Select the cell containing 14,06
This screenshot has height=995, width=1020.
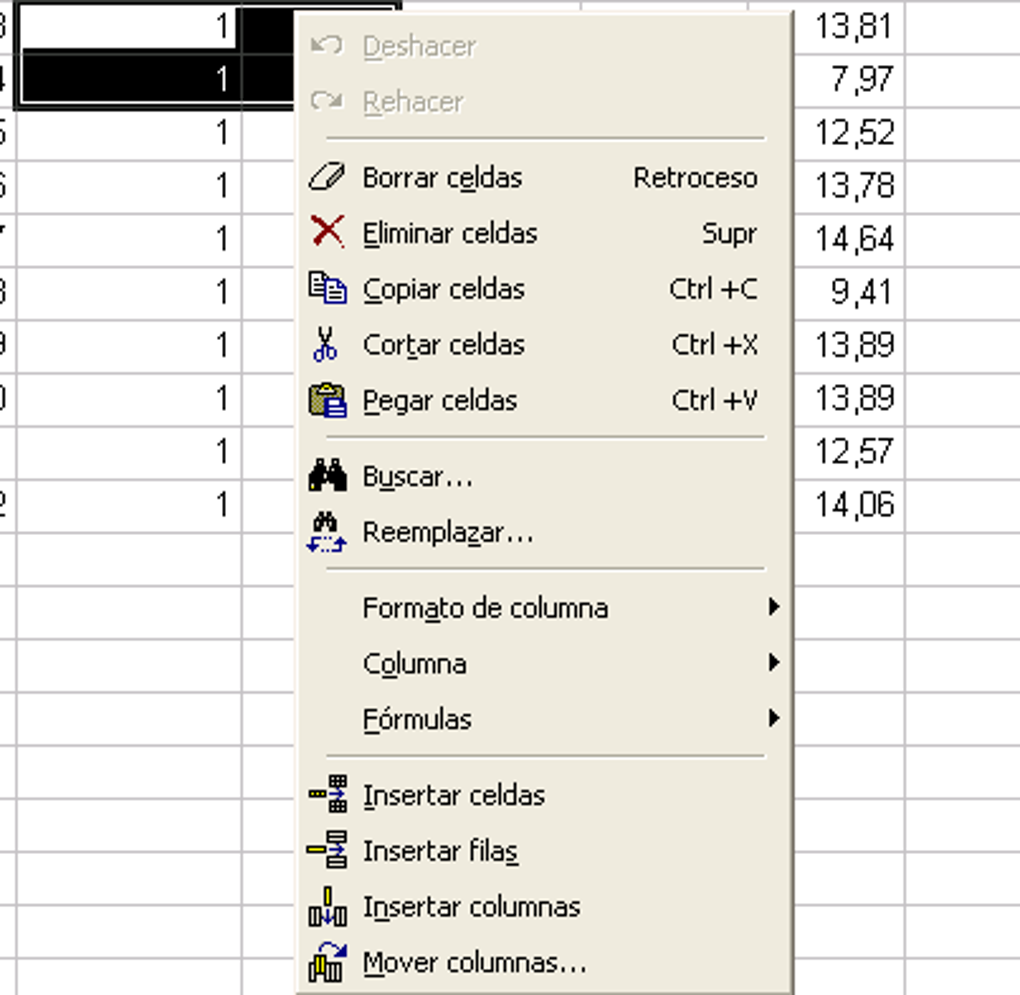click(x=852, y=505)
